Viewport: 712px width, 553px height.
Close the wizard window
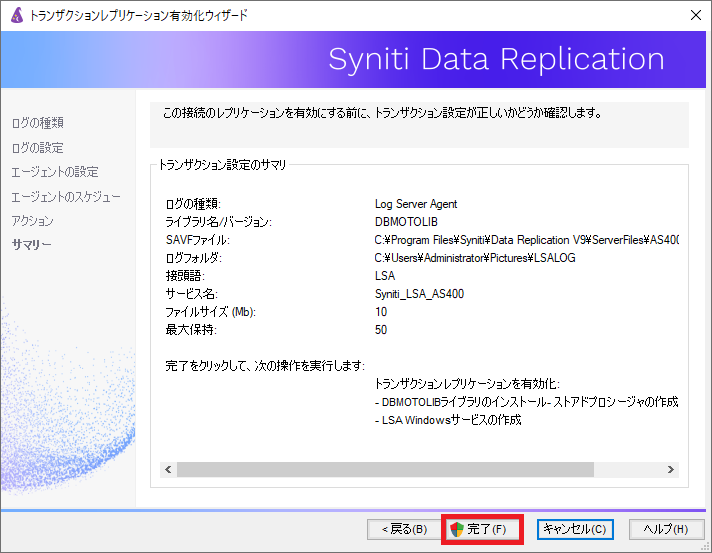(695, 15)
